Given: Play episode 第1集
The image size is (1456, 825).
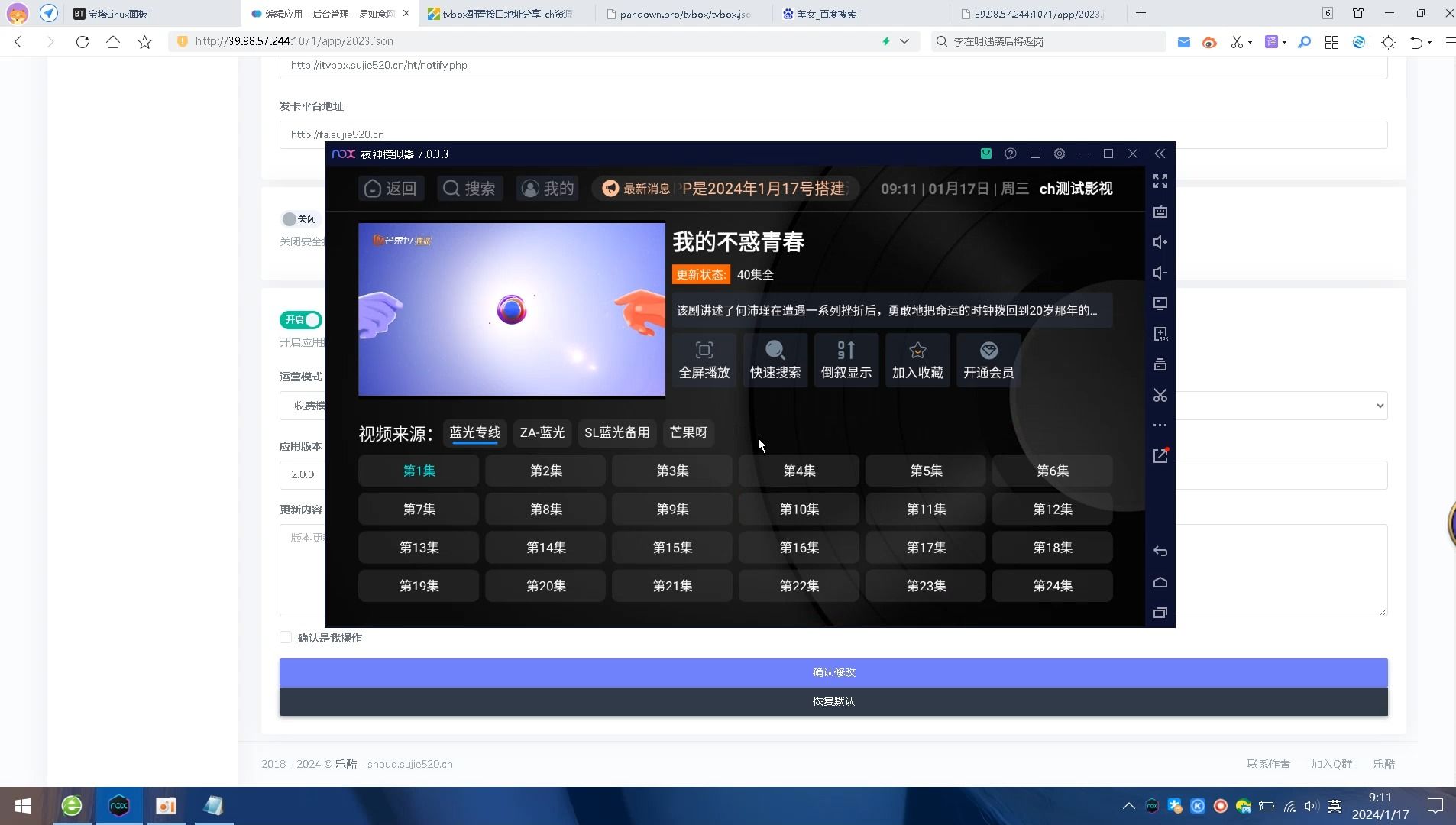Looking at the screenshot, I should 419,471.
